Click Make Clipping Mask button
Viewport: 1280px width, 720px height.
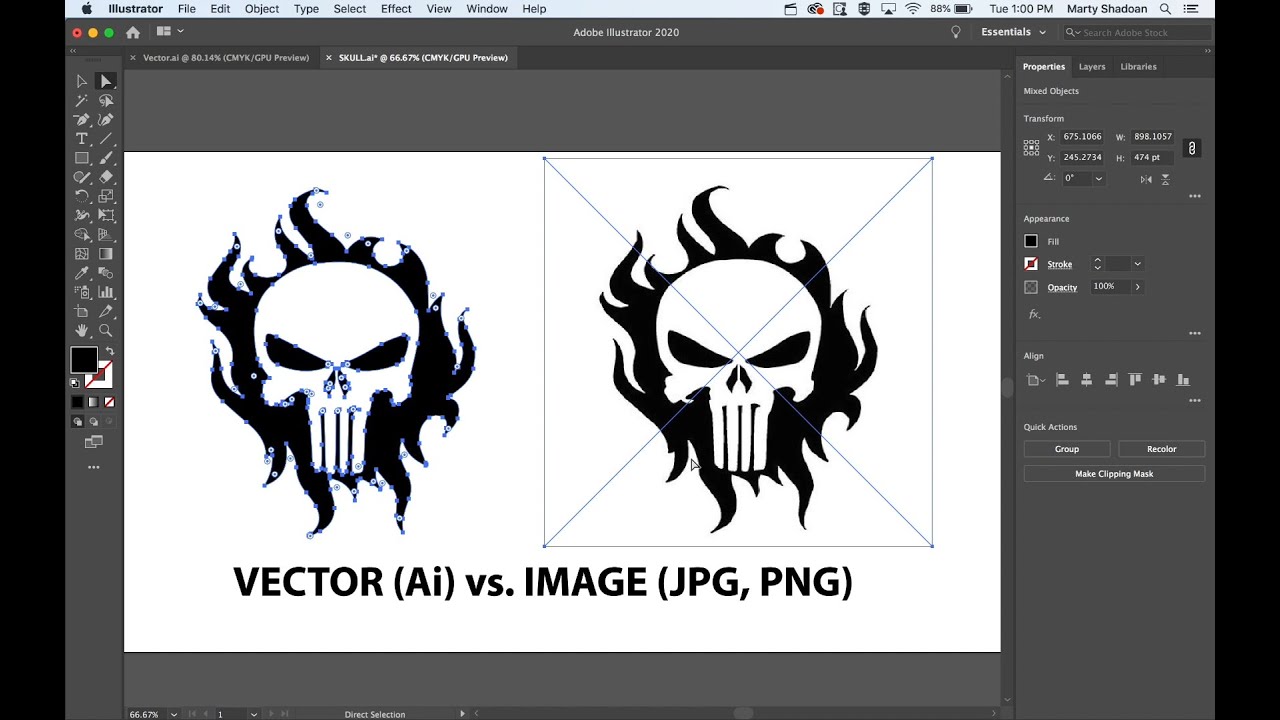pos(1114,474)
